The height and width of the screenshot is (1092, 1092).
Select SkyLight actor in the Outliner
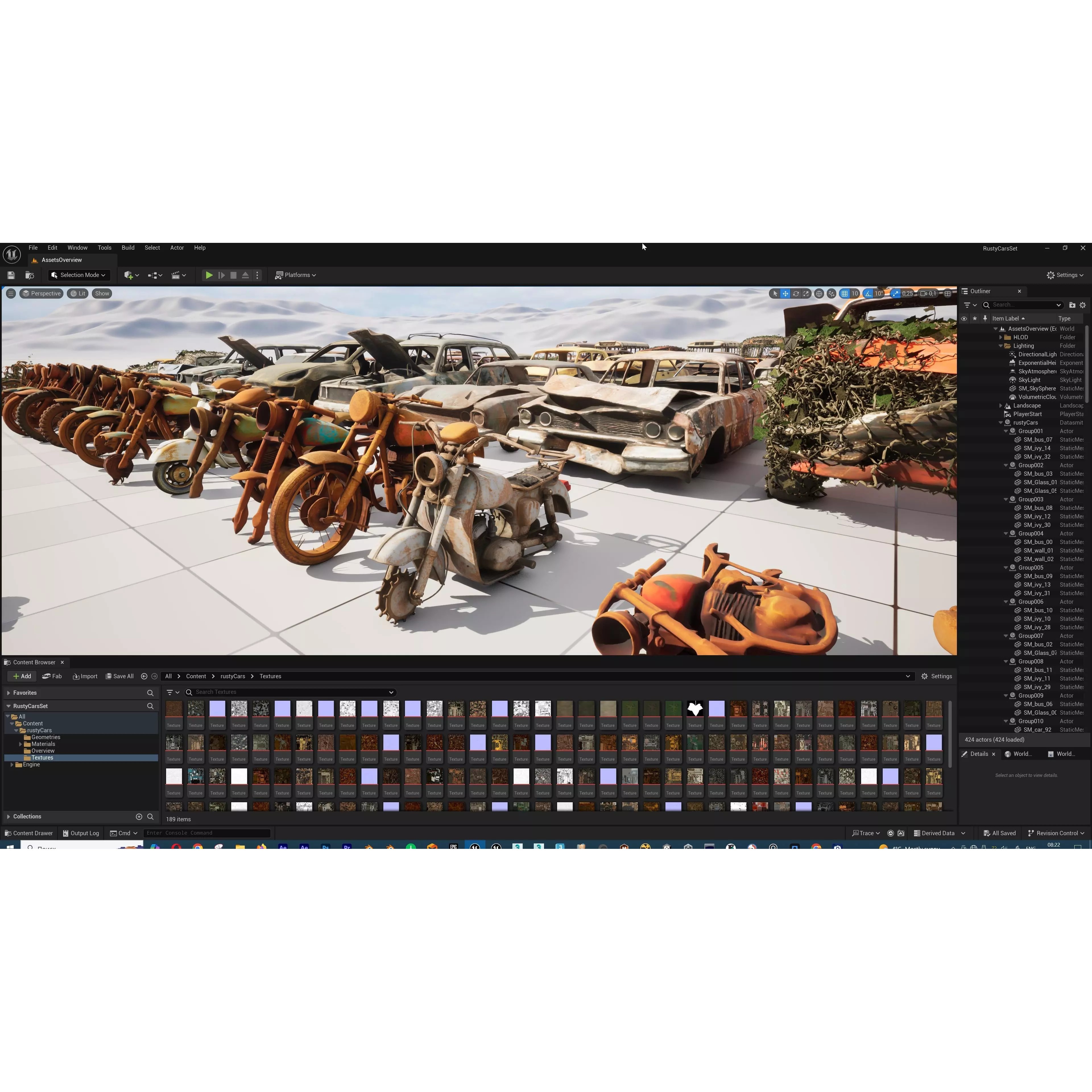point(1029,380)
